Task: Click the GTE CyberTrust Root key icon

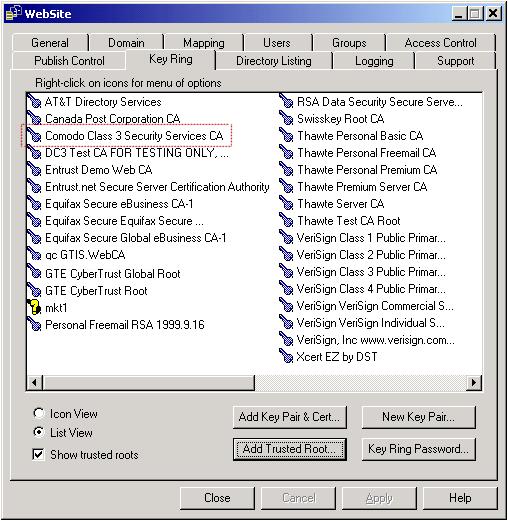Action: [34, 290]
